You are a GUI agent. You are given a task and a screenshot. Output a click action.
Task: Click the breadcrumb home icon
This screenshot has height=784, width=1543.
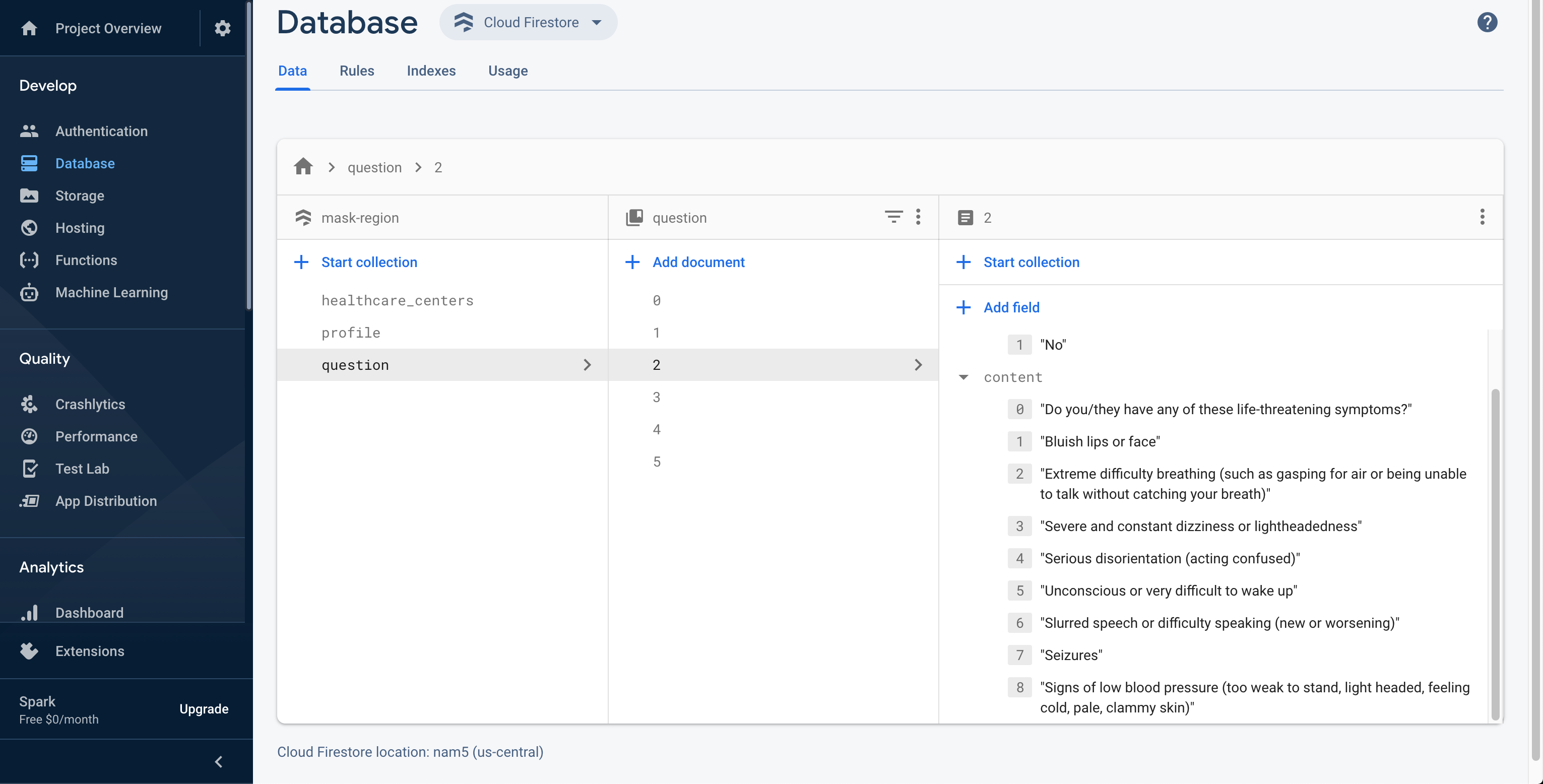click(x=303, y=167)
